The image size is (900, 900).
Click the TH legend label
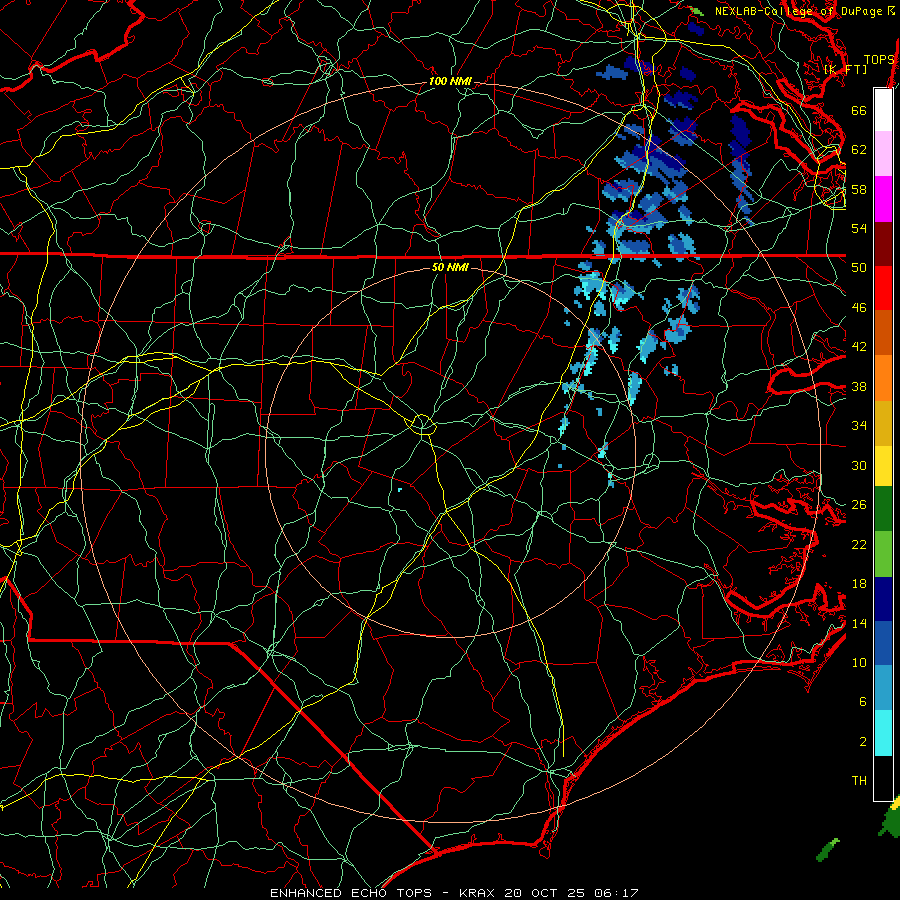click(859, 781)
